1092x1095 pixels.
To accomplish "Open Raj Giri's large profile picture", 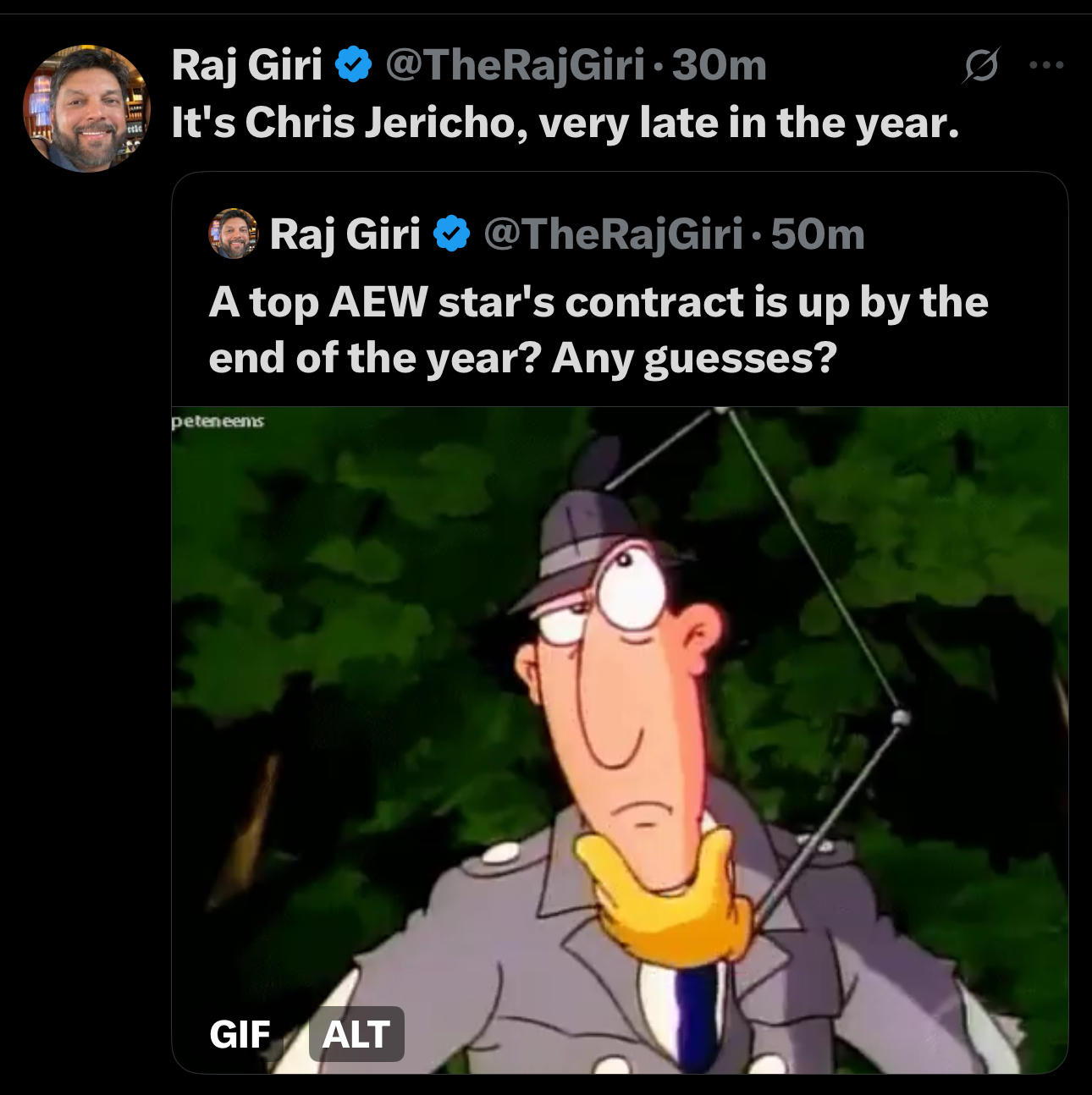I will pos(86,108).
